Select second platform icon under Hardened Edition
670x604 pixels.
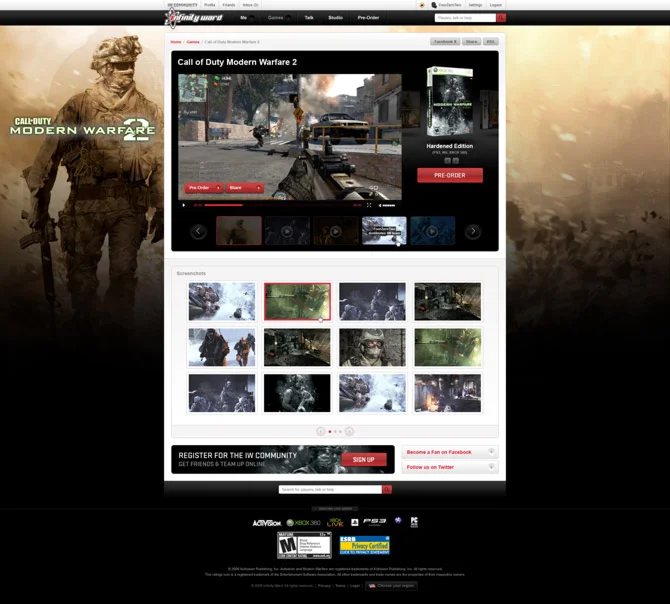(455, 161)
